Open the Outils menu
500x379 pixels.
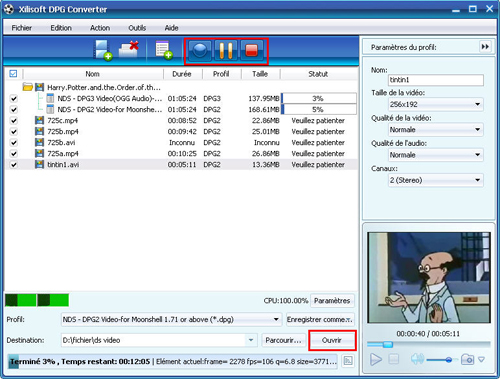click(x=137, y=28)
